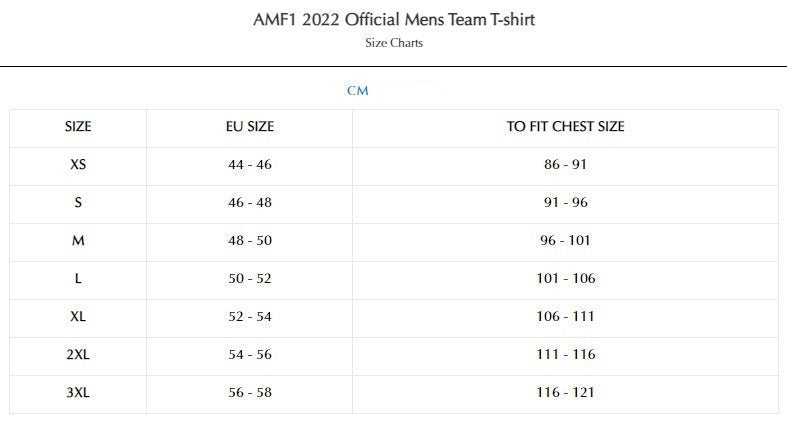Click the SIZE column header
The height and width of the screenshot is (432, 787).
point(78,127)
